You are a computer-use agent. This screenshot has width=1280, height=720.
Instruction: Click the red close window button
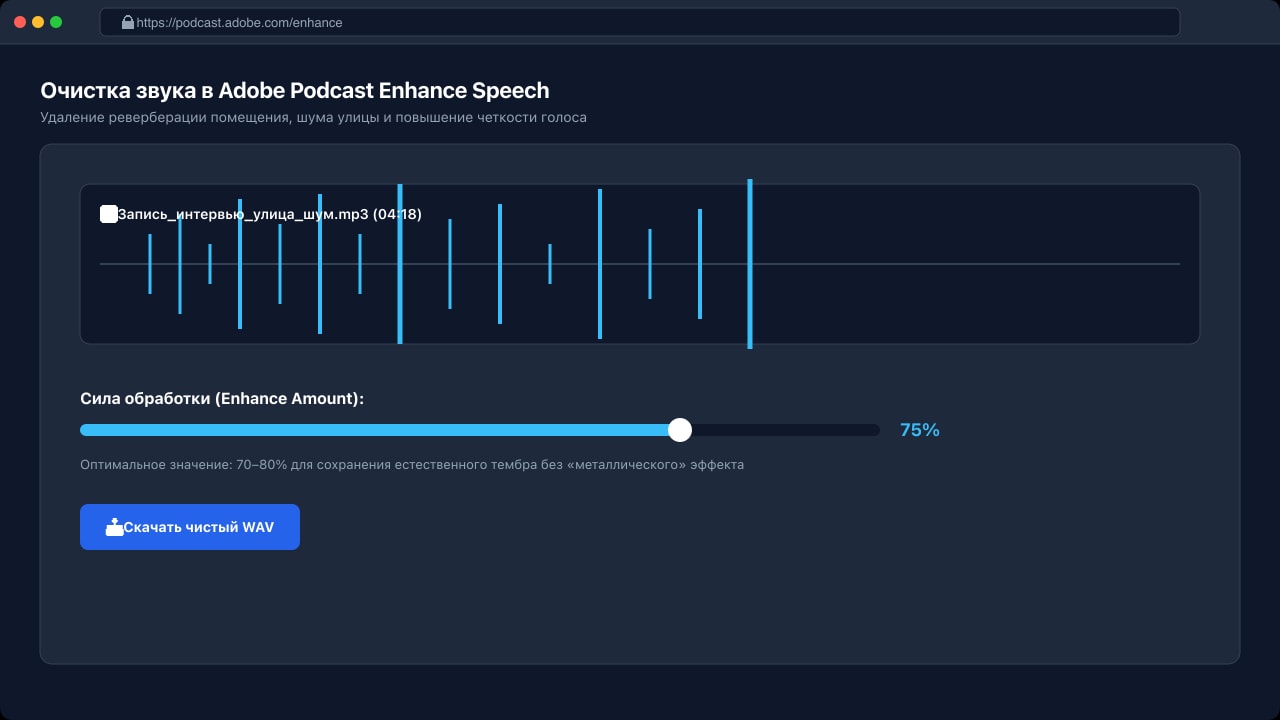click(x=20, y=22)
